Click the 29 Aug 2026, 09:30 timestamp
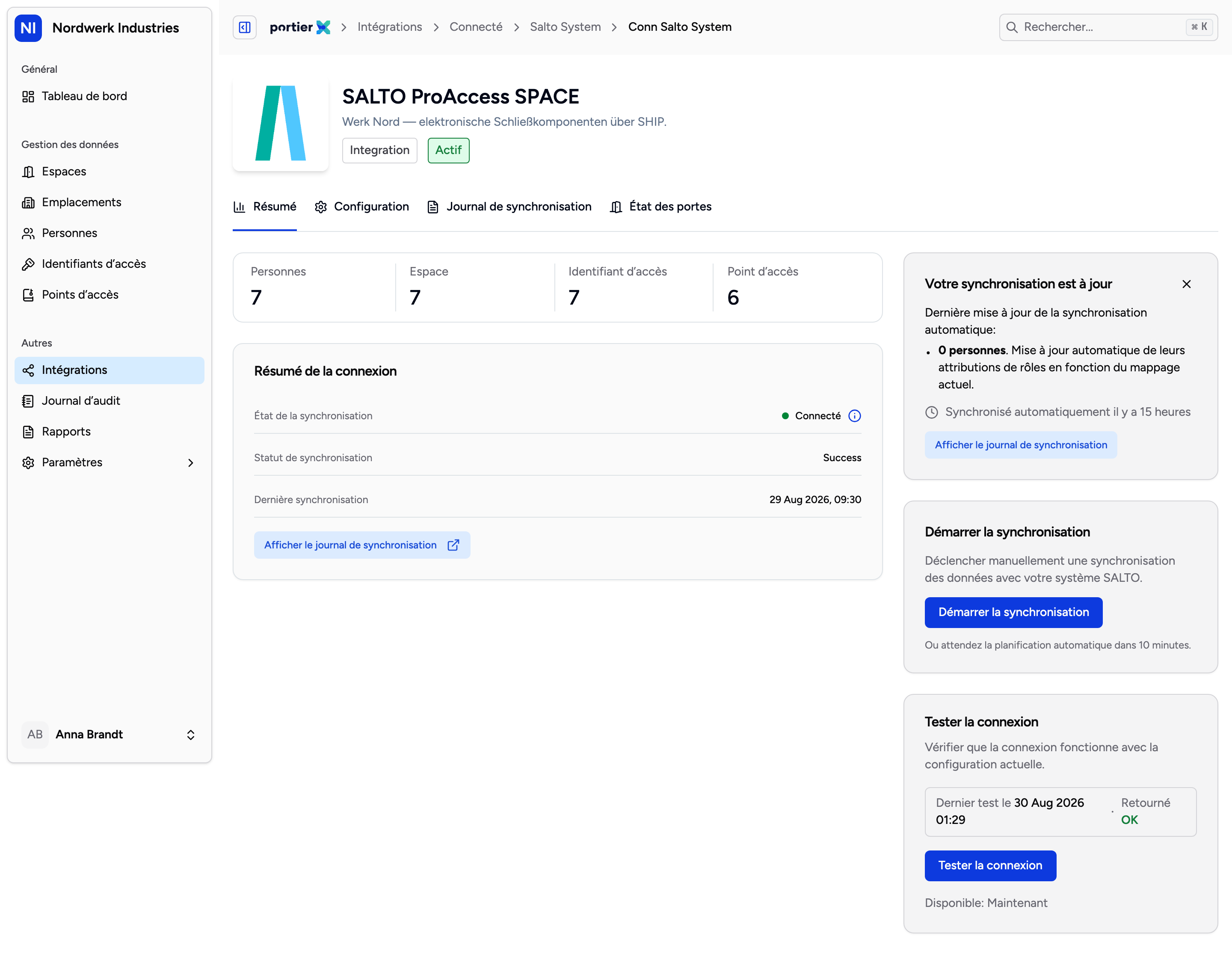The image size is (1232, 954). [815, 500]
